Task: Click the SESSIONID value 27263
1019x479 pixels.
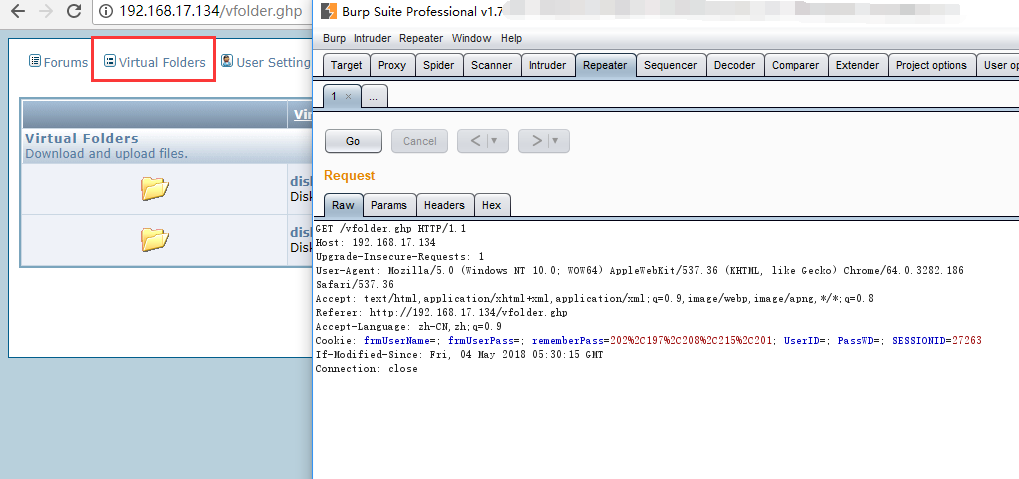Action: click(x=966, y=341)
